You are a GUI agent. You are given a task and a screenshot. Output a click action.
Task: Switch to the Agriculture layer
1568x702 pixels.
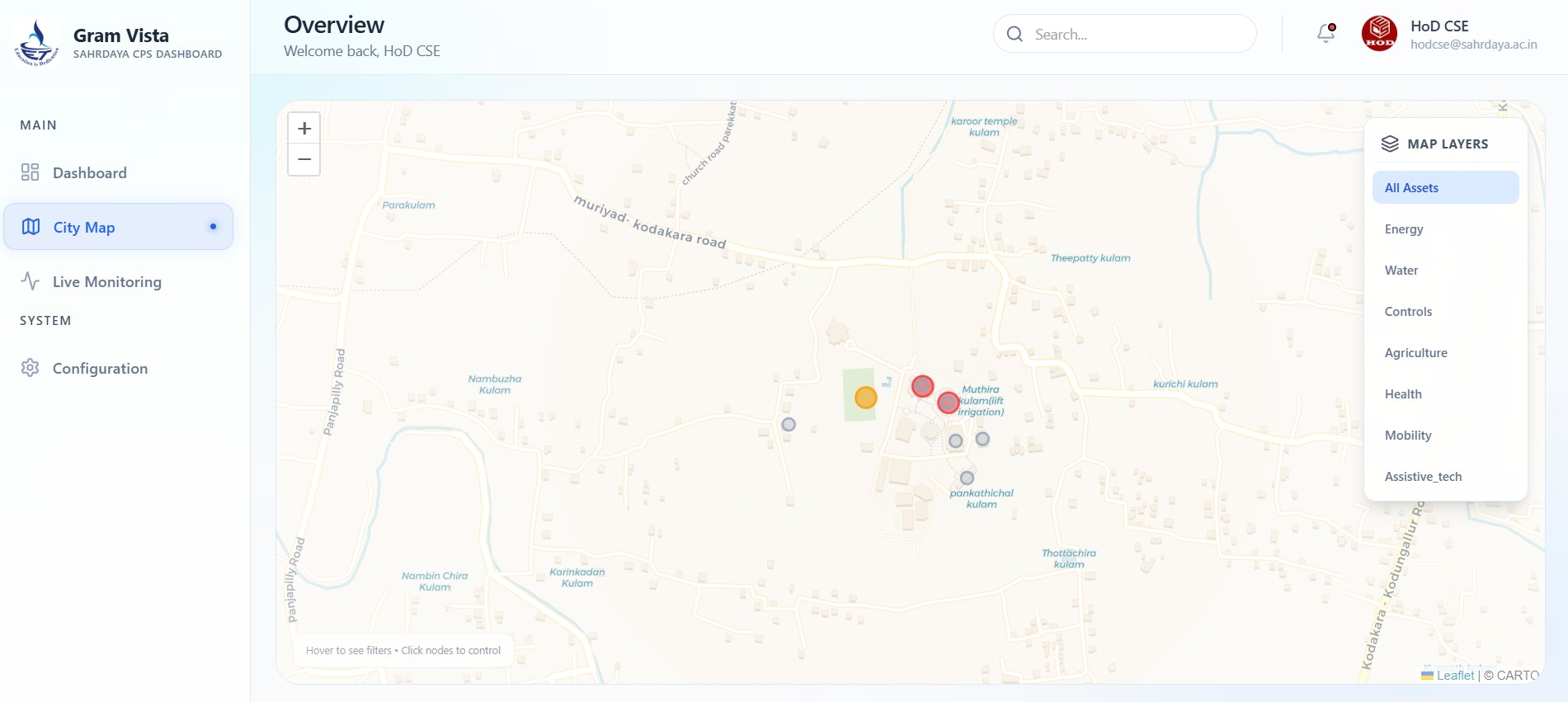pyautogui.click(x=1415, y=352)
